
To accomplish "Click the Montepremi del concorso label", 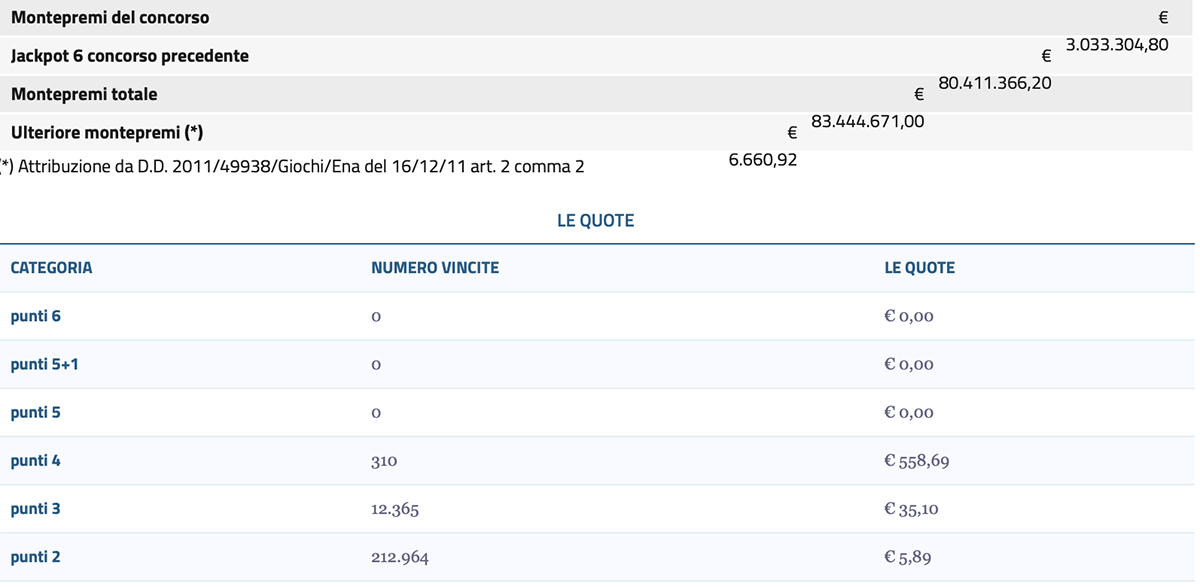I will click(110, 18).
